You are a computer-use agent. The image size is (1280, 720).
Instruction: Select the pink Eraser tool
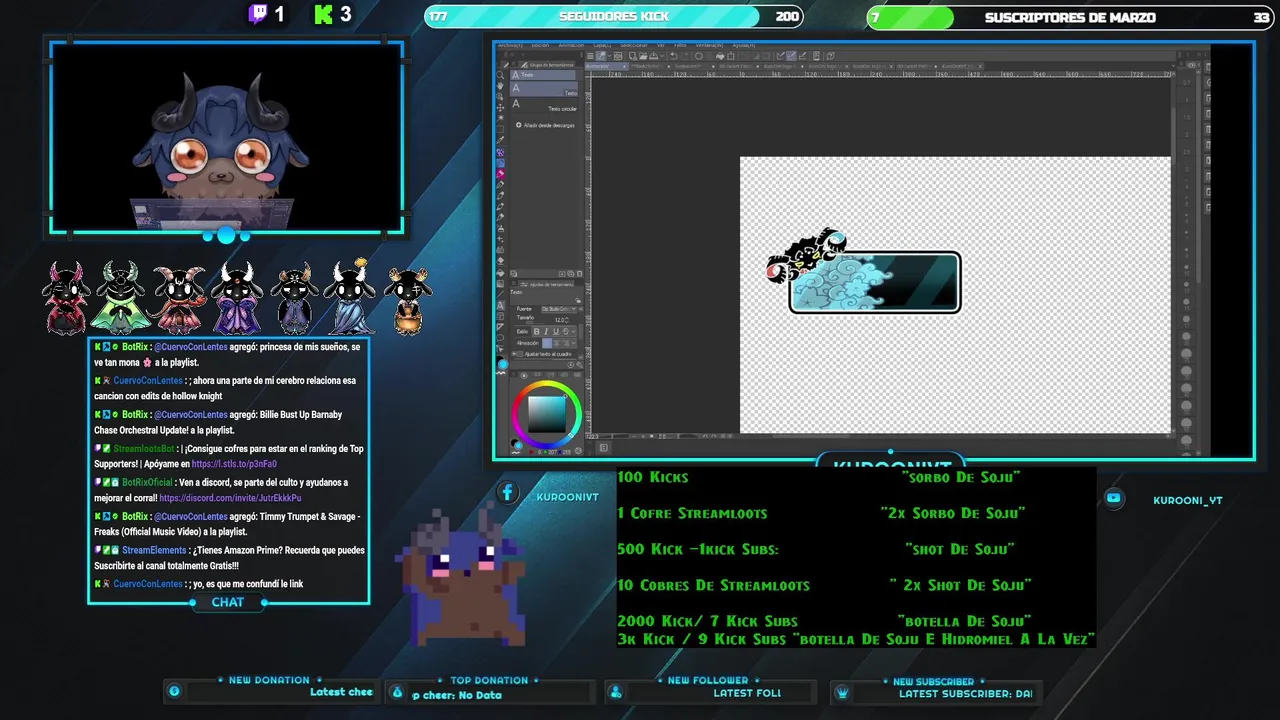pyautogui.click(x=500, y=174)
